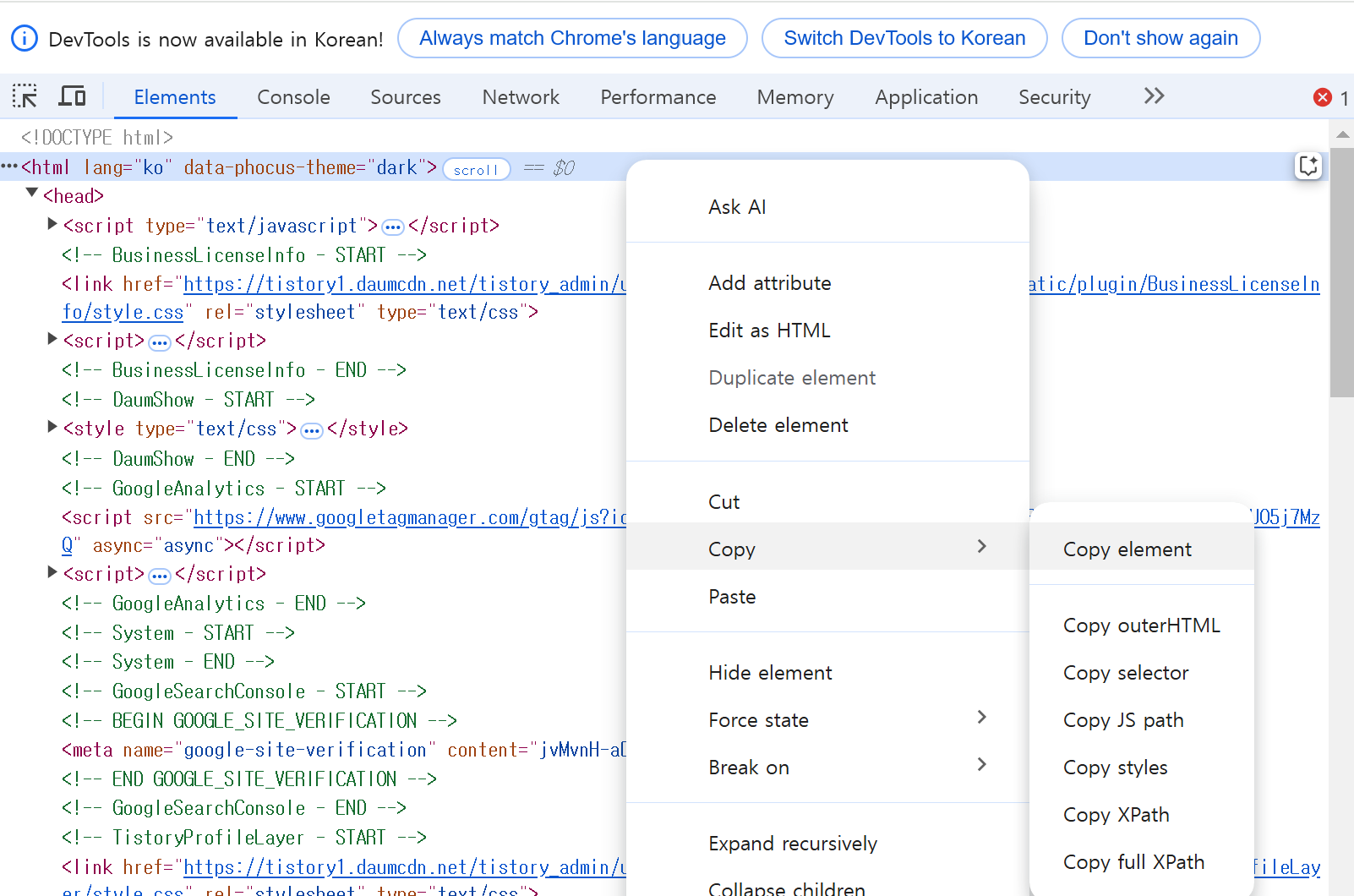Choose Add attribute menu entry
This screenshot has height=896, width=1354.
tap(827, 283)
